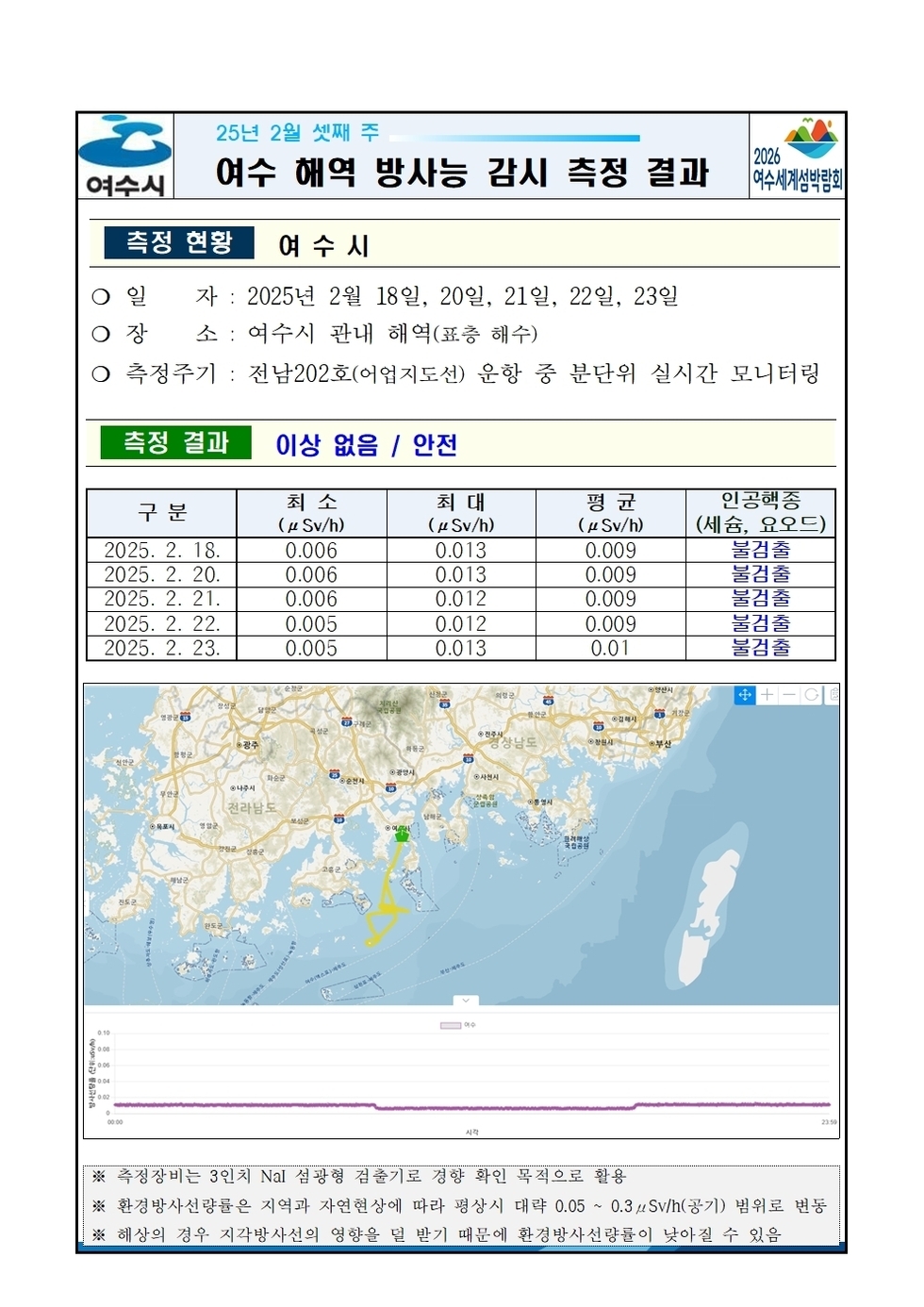Reset the map with the refresh icon
The height and width of the screenshot is (1307, 924).
[x=811, y=695]
